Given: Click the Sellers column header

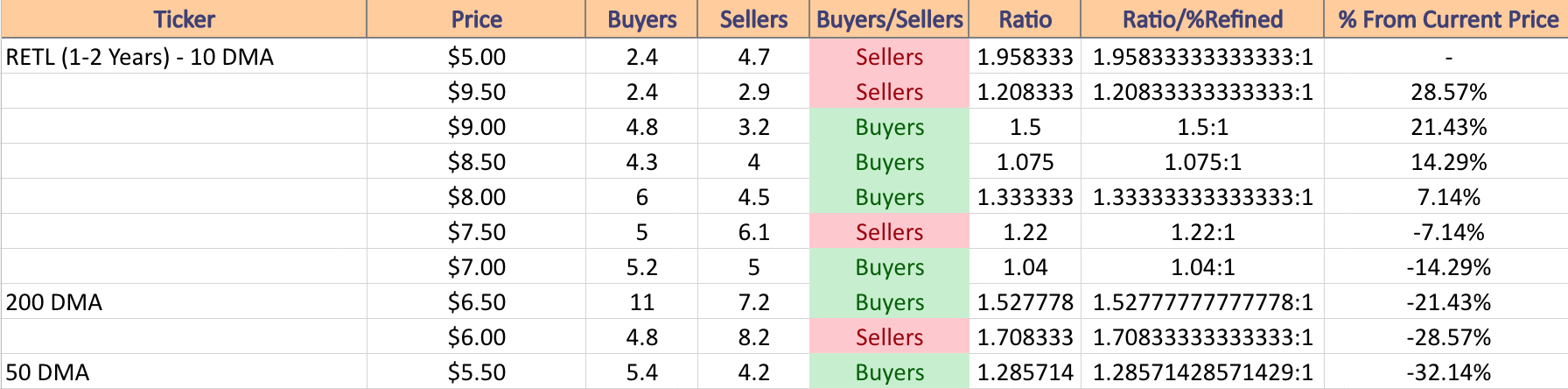Looking at the screenshot, I should [x=753, y=19].
